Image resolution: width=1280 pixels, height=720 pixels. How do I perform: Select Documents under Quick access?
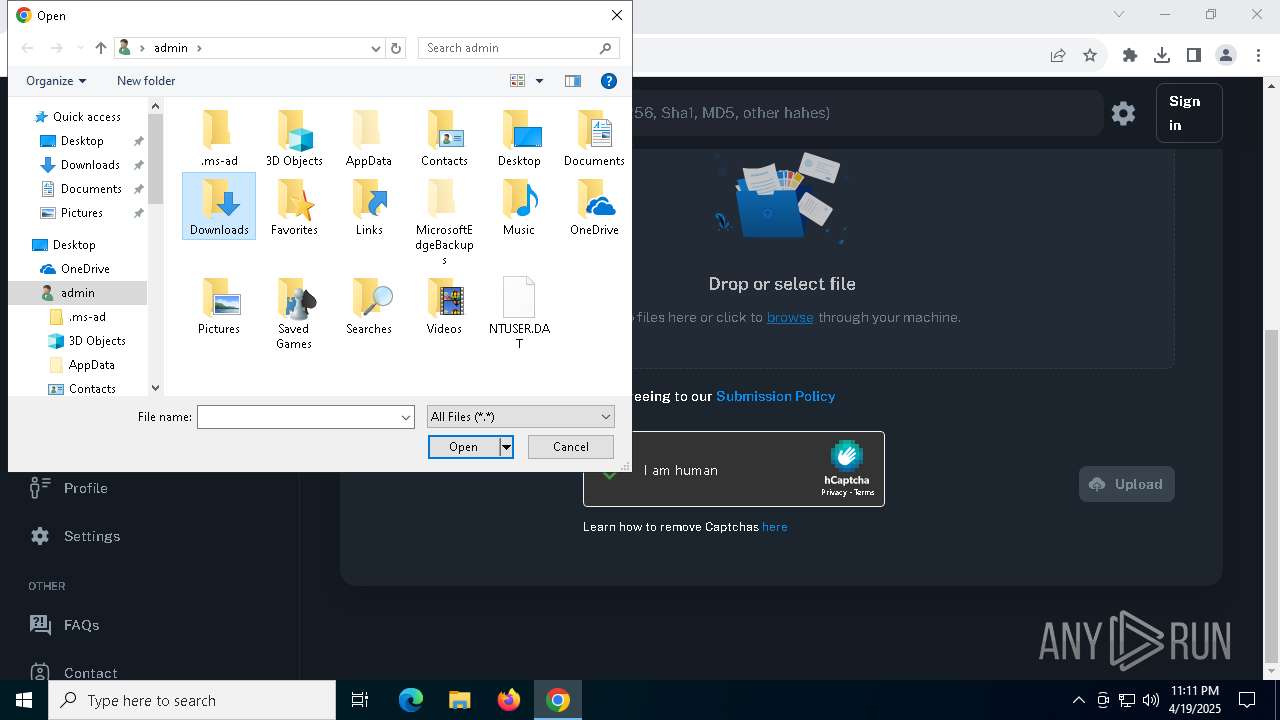91,189
